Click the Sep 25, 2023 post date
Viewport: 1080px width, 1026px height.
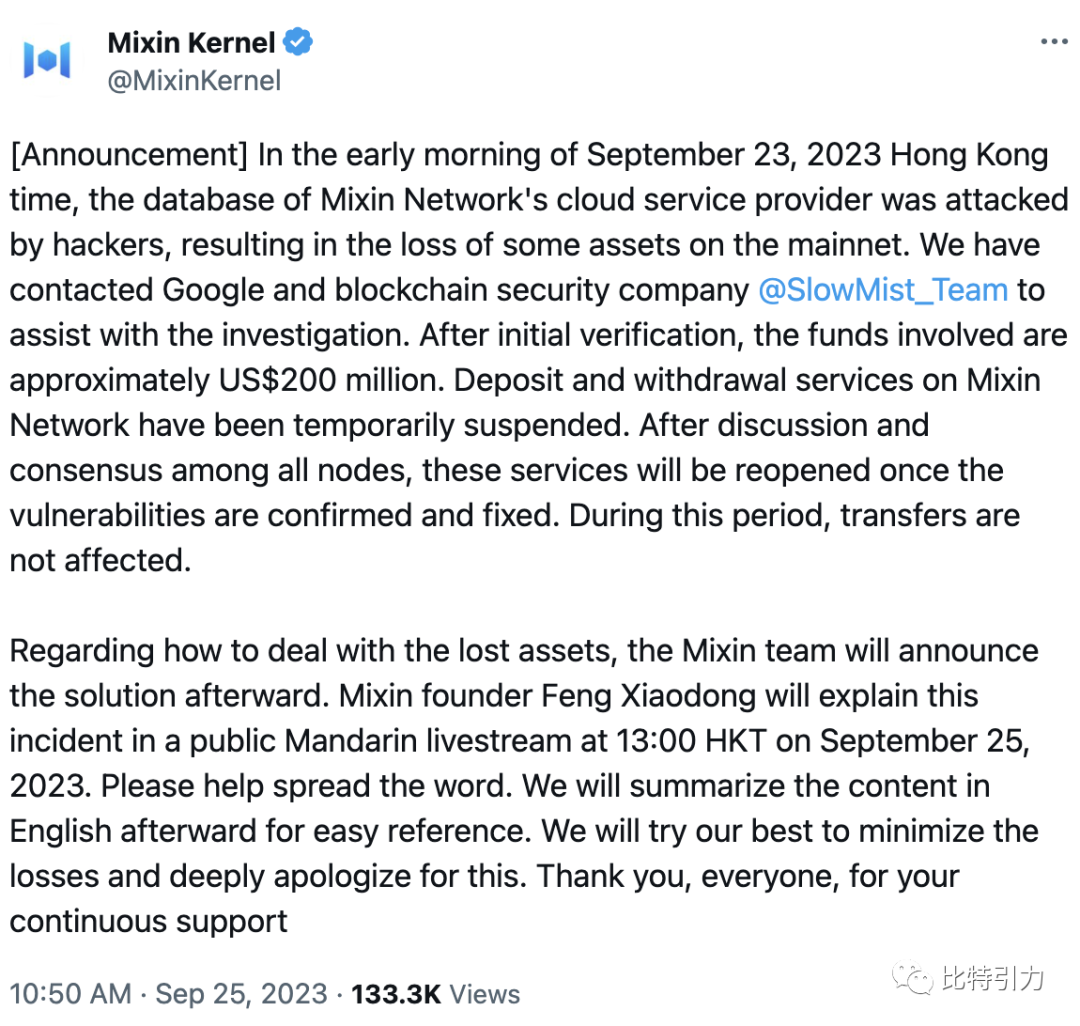click(x=241, y=994)
